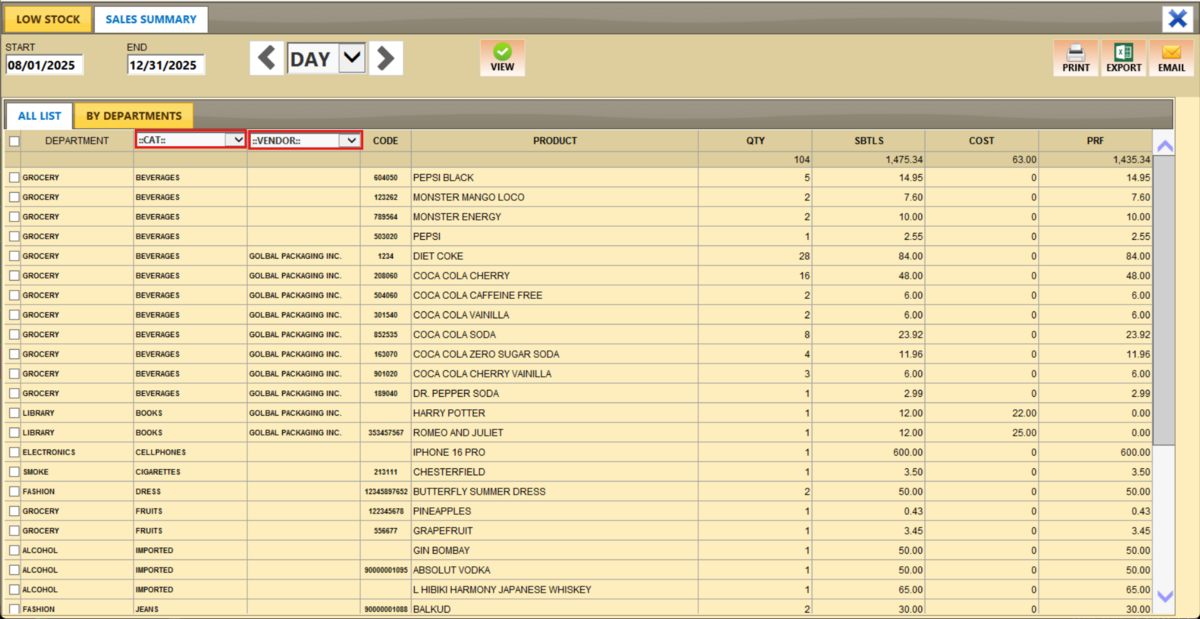
Task: Toggle the select-all checkbox in header
Action: [13, 141]
